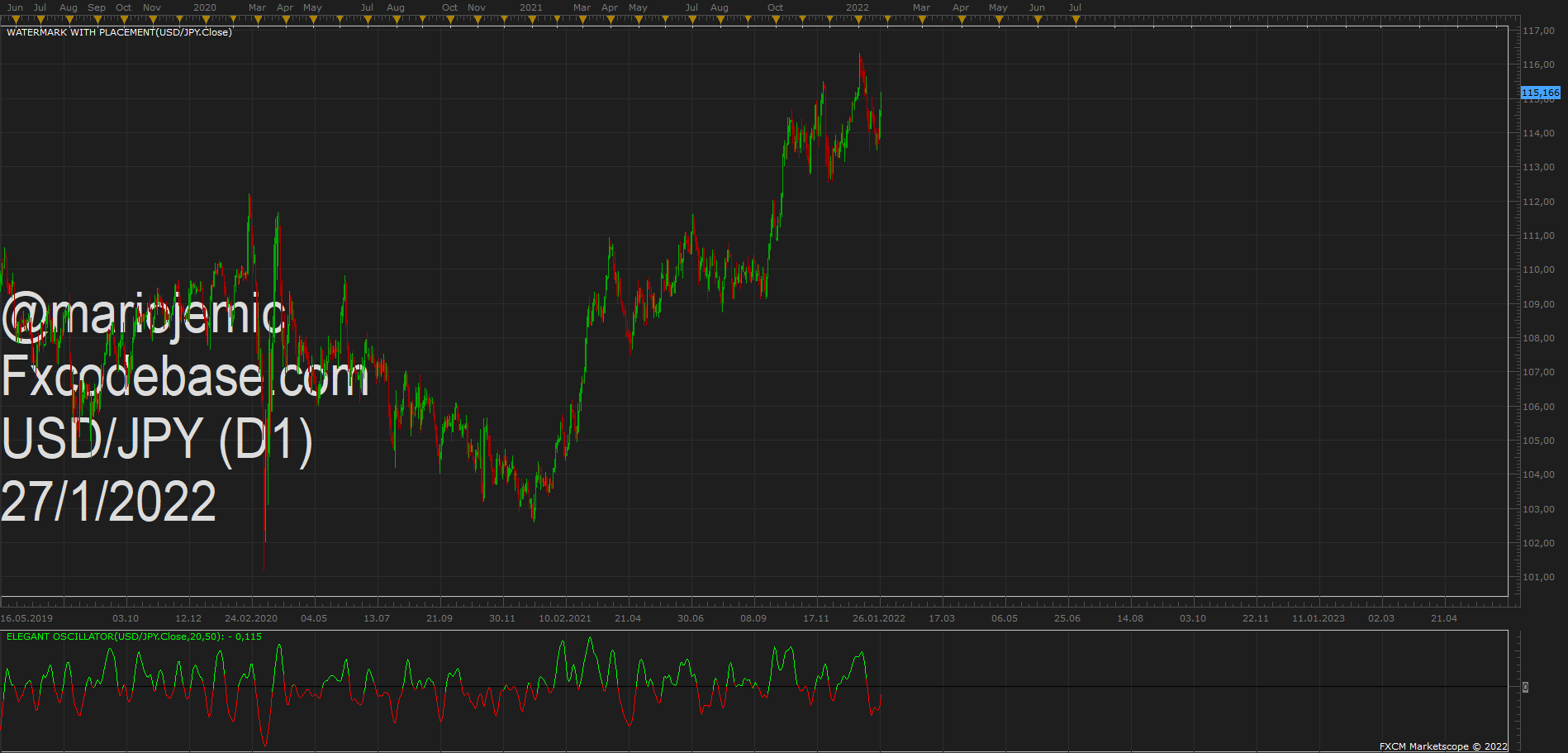Click the 02.03 date axis label
The image size is (1568, 753).
pyautogui.click(x=1381, y=618)
